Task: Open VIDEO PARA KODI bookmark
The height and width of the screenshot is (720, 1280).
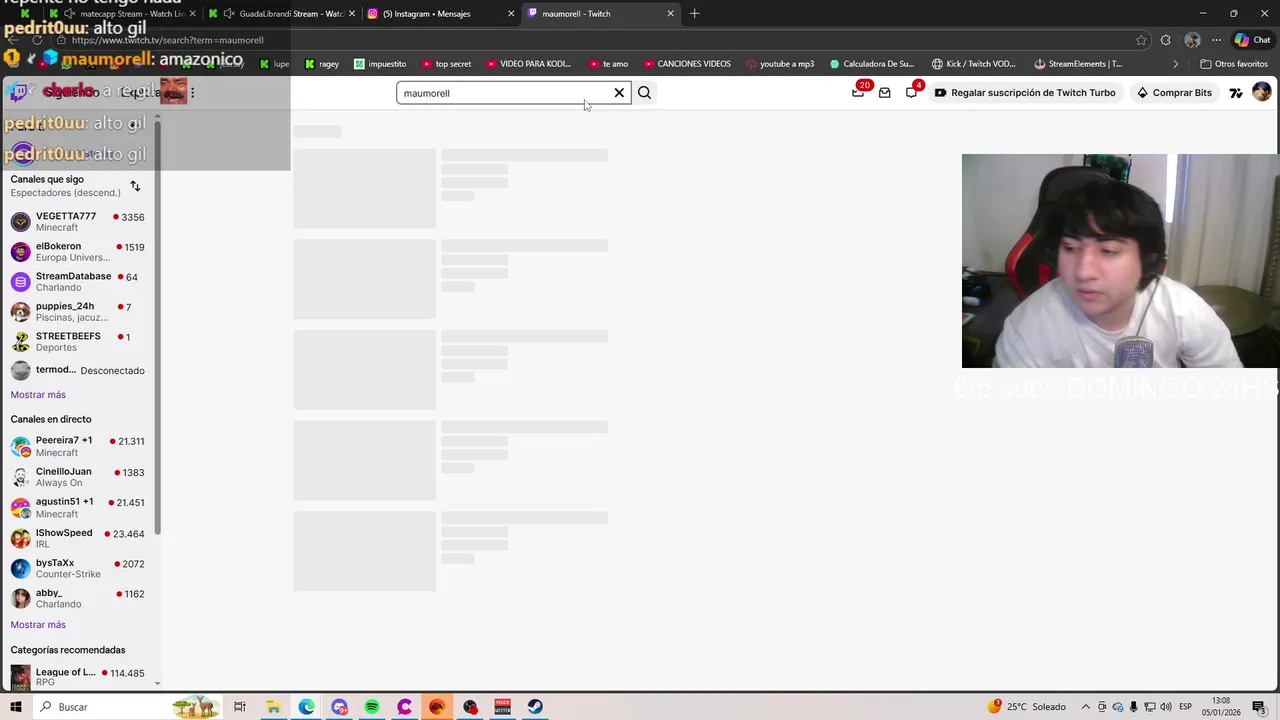Action: coord(529,64)
